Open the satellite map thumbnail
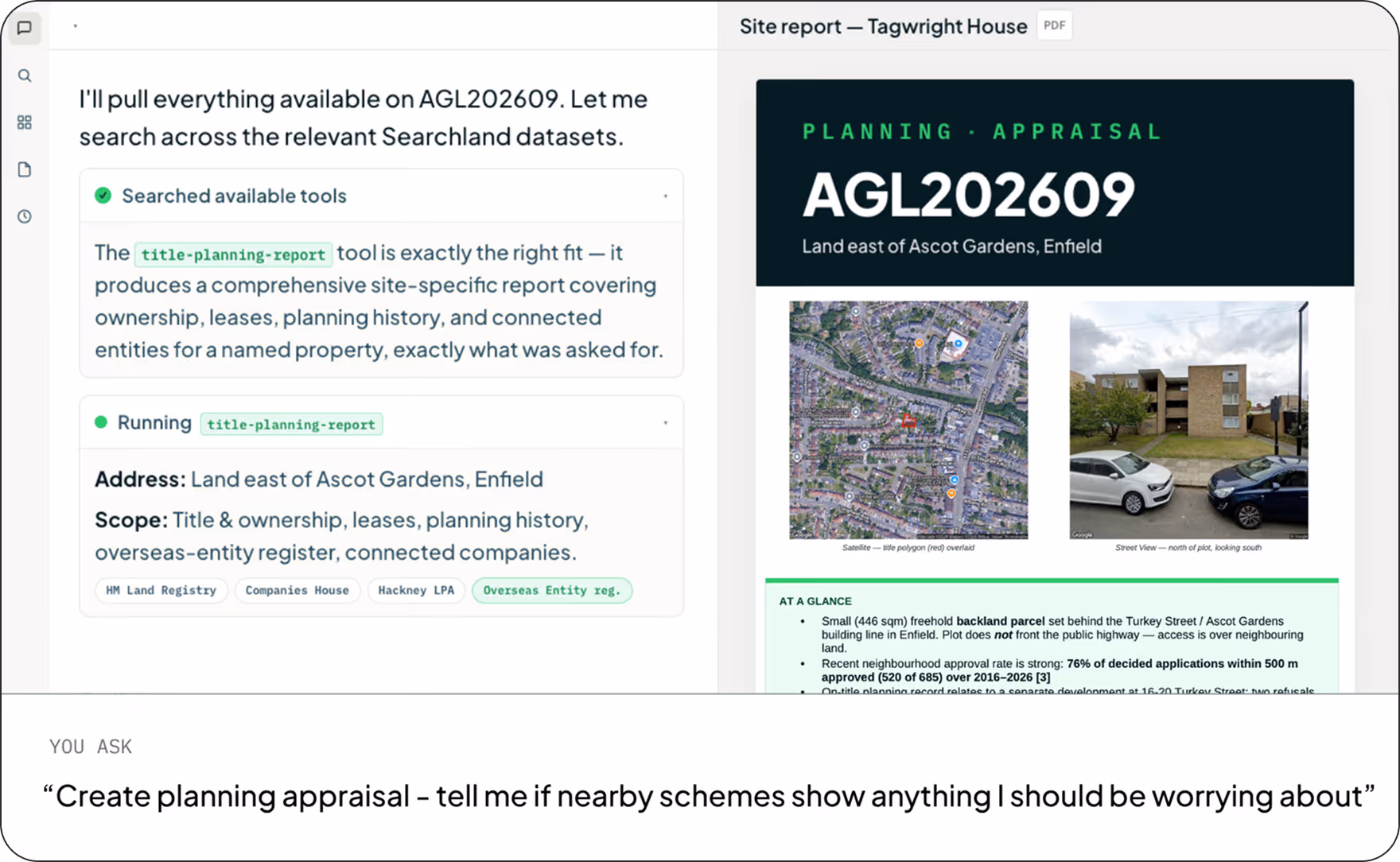 (908, 420)
